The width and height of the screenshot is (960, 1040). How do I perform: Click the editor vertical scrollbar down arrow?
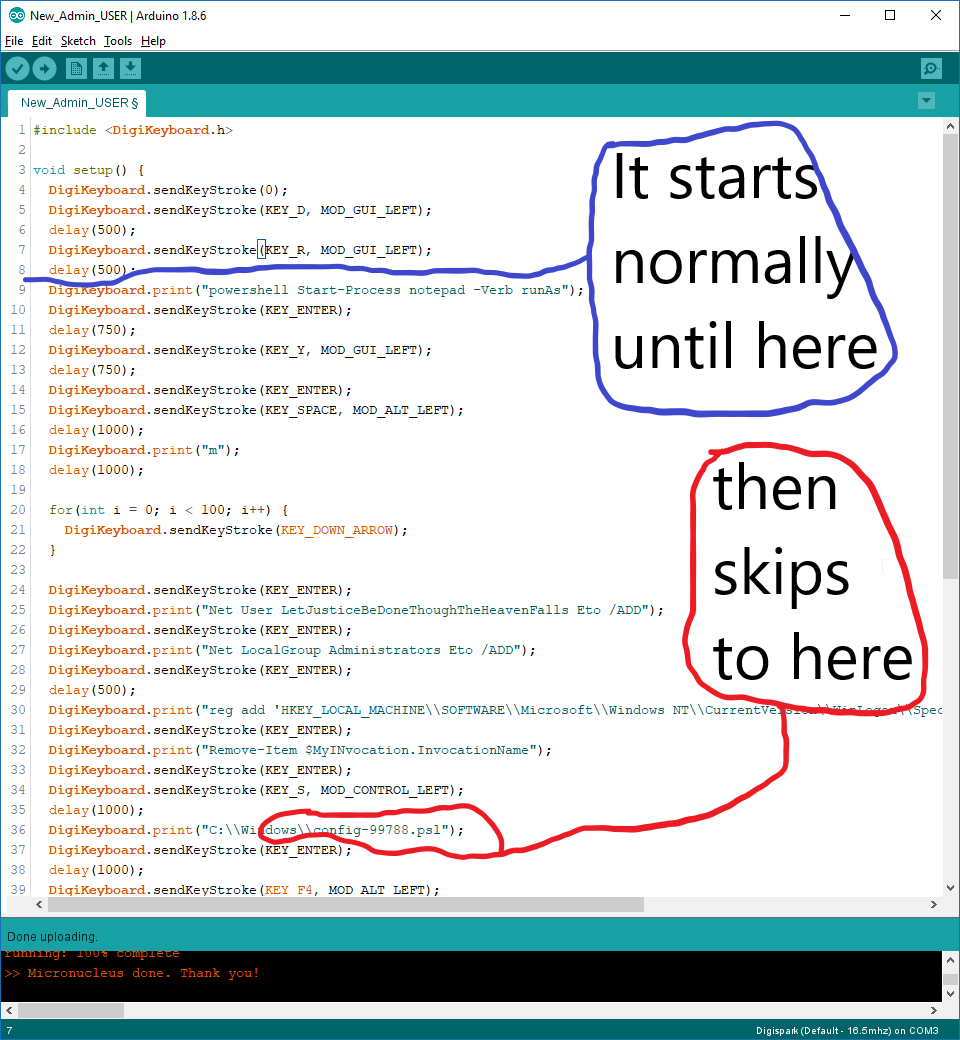(950, 887)
